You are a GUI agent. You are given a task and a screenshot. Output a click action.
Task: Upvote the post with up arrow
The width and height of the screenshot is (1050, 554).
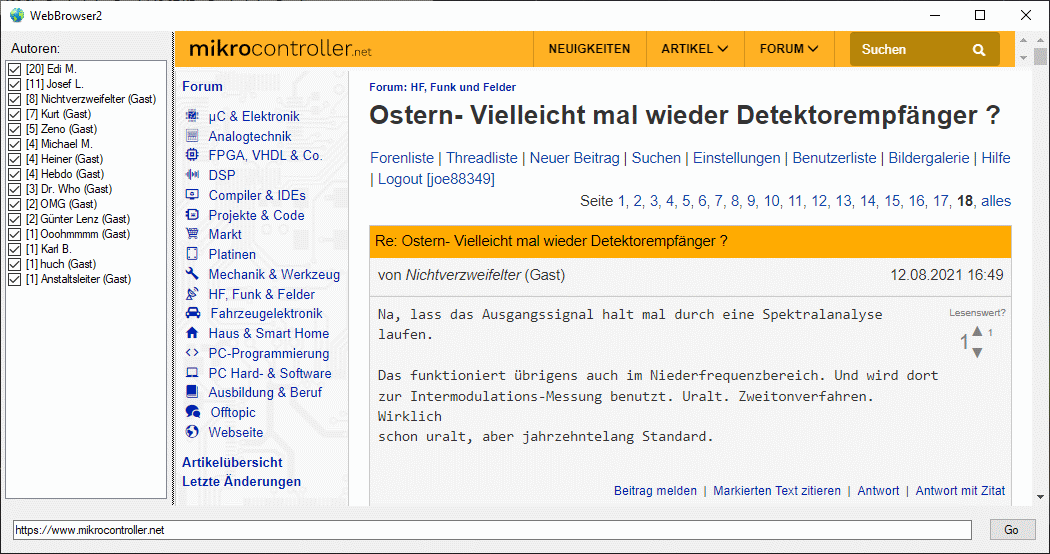tap(977, 332)
